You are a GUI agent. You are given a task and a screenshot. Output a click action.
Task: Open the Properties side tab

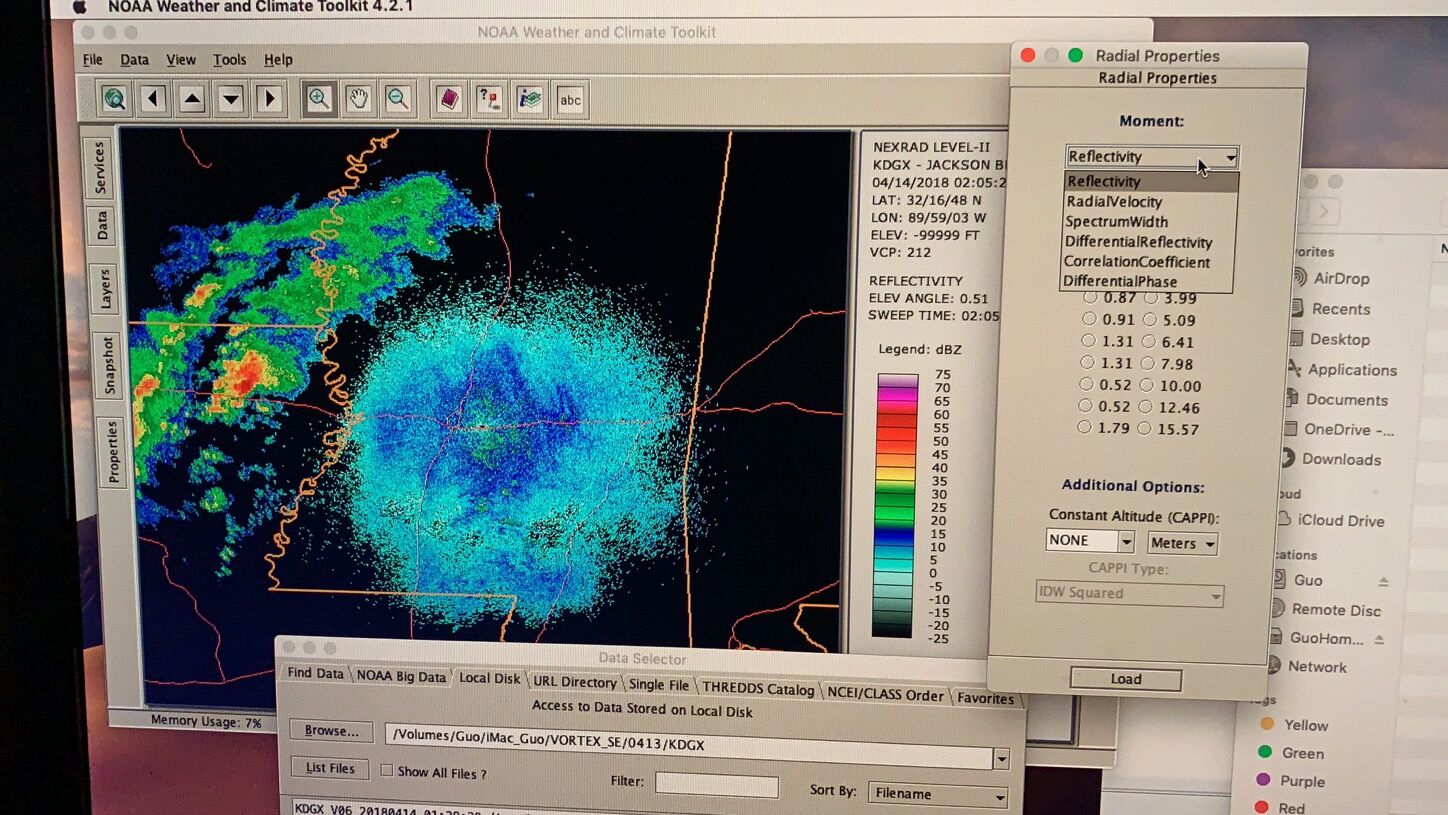pos(112,452)
